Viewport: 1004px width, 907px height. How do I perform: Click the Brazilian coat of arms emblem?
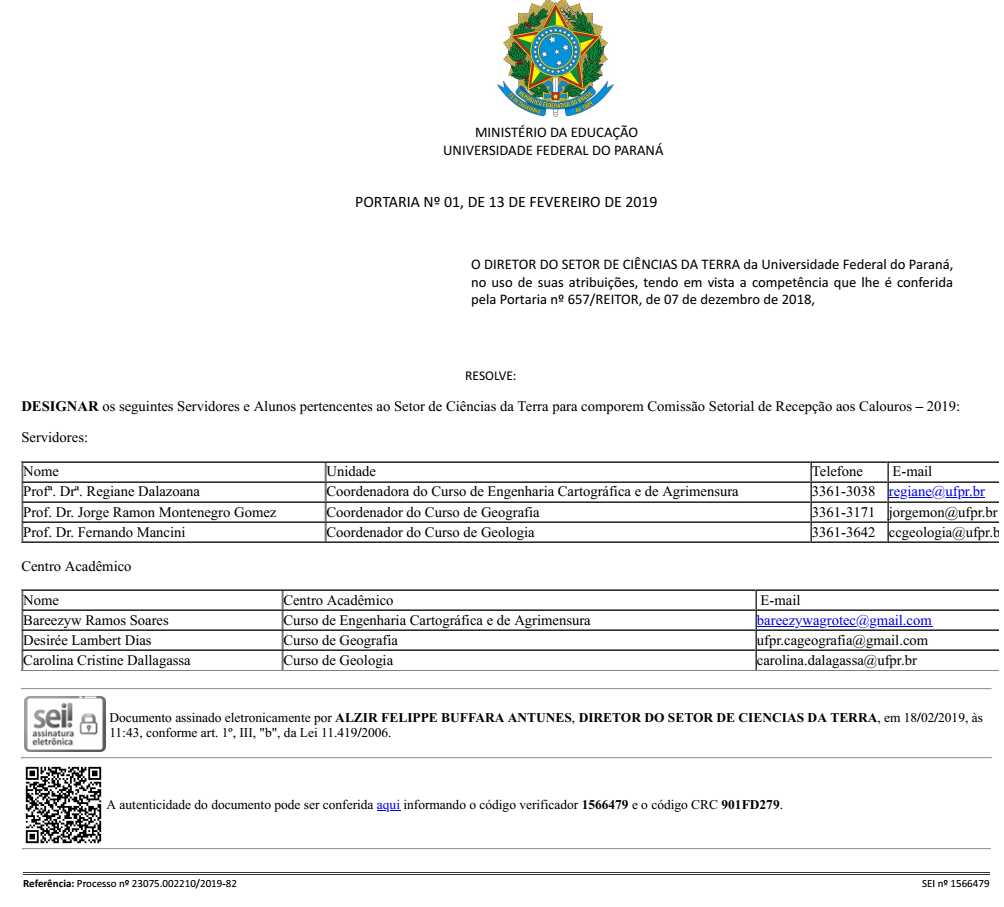tap(555, 59)
